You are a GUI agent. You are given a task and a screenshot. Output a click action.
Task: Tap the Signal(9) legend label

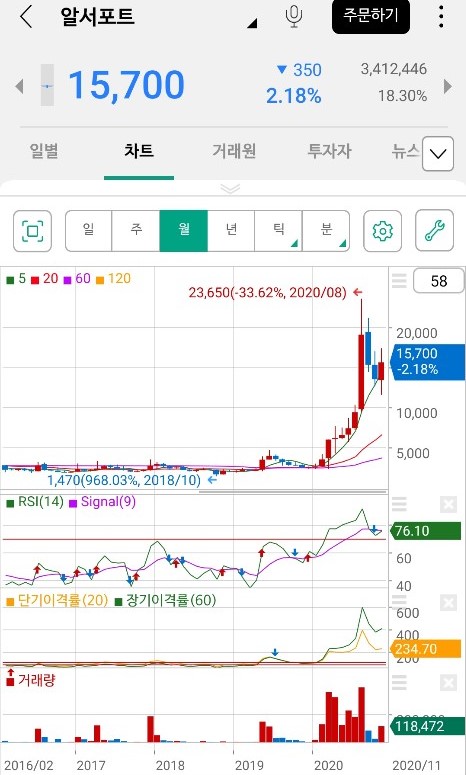click(102, 502)
